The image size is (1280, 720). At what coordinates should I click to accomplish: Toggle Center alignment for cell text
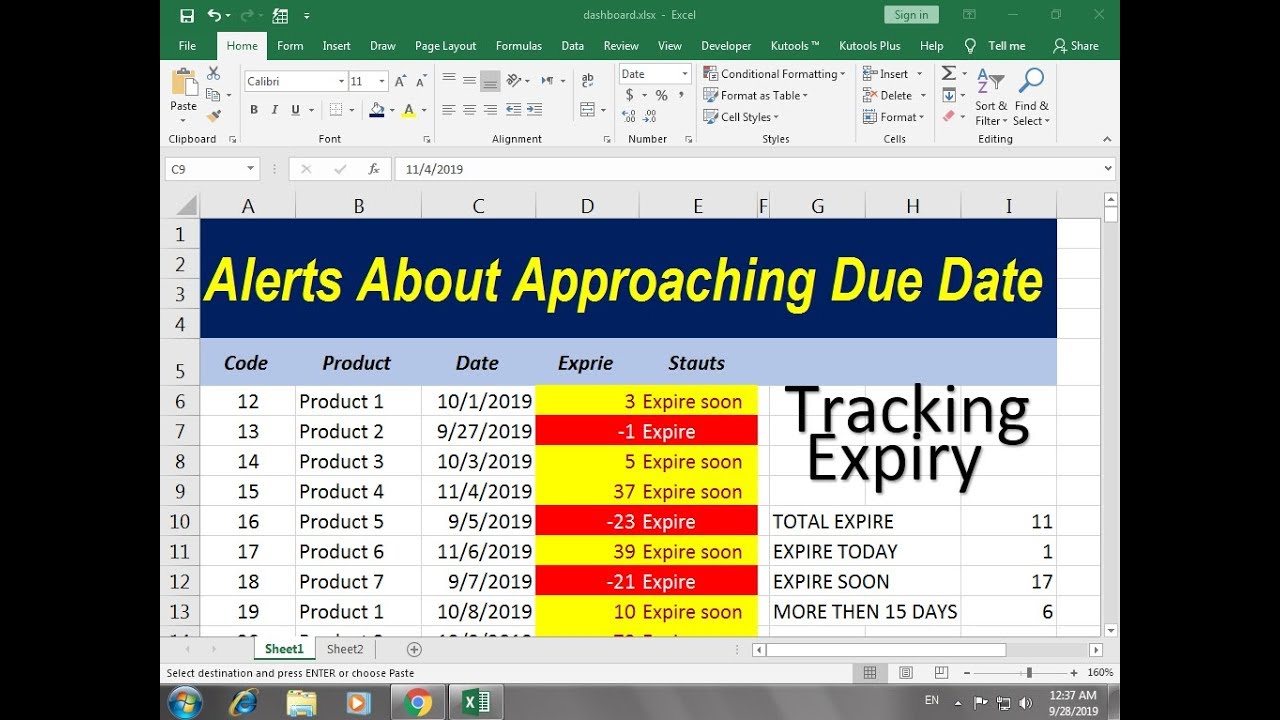point(469,110)
